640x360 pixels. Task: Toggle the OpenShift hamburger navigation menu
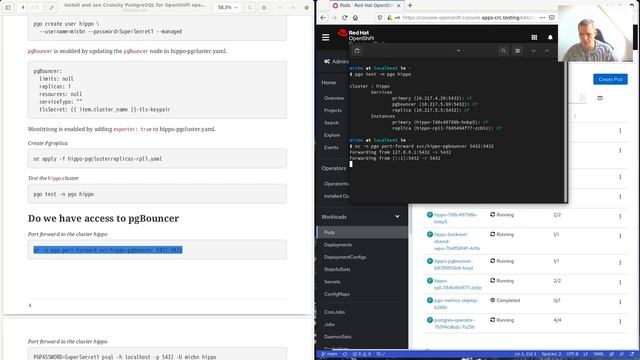click(x=325, y=38)
